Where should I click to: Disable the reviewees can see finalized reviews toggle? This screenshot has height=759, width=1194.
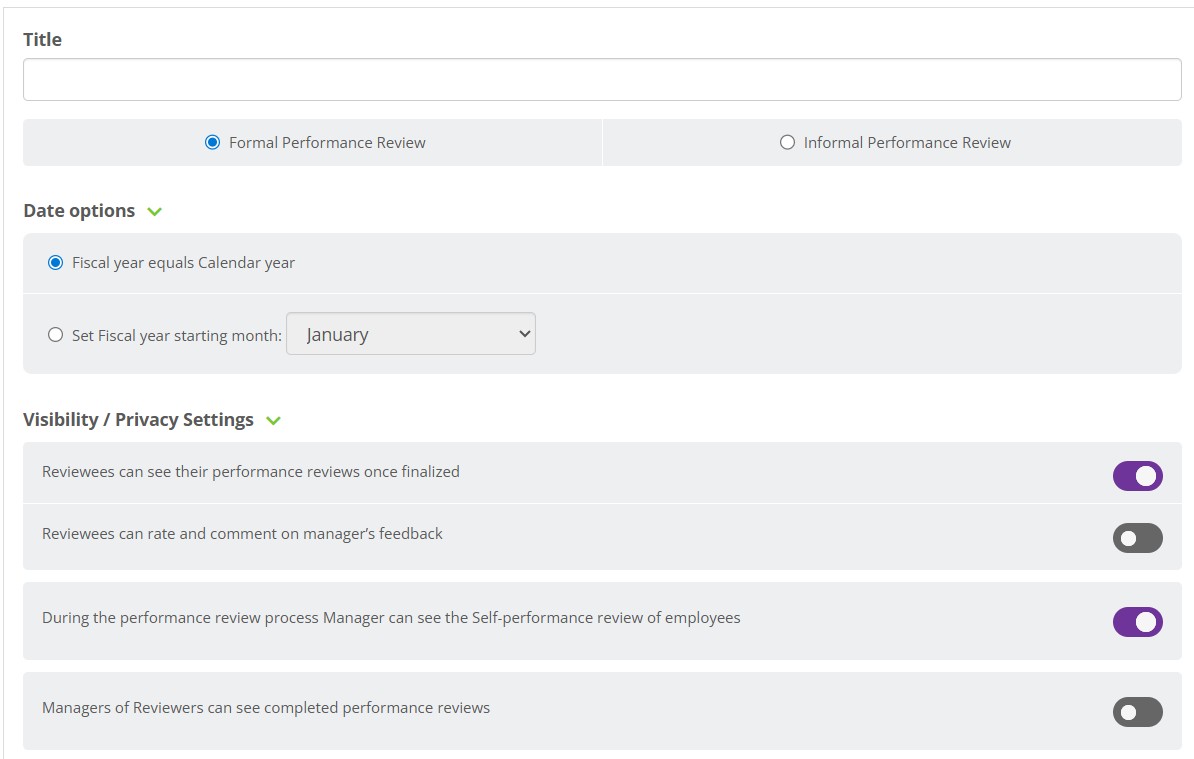pyautogui.click(x=1137, y=476)
